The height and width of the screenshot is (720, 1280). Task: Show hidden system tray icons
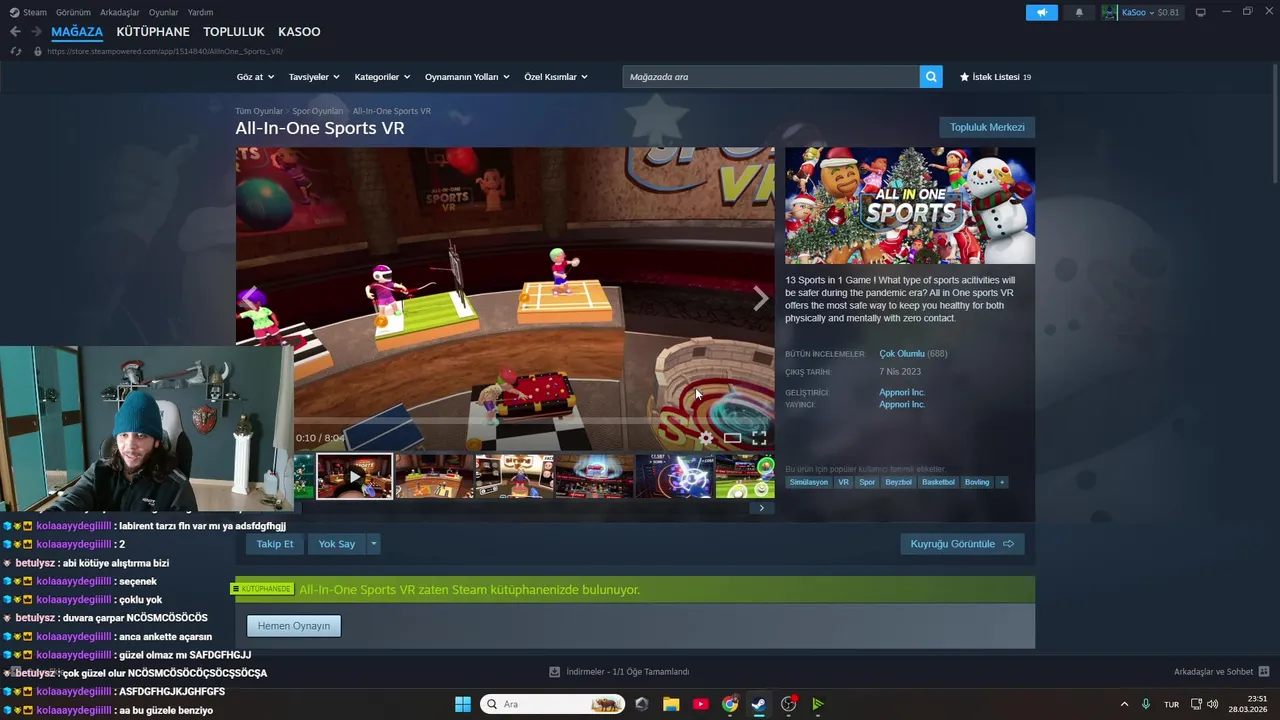tap(1124, 704)
